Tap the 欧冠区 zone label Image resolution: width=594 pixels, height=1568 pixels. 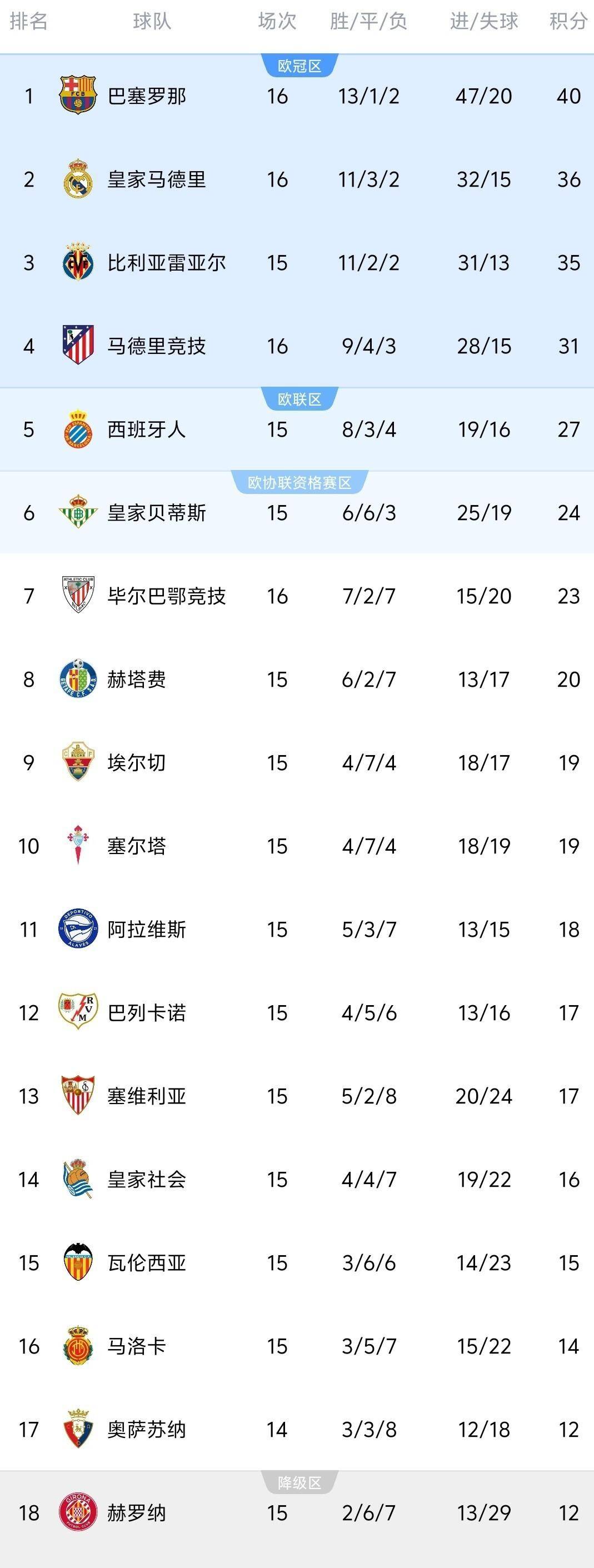point(300,66)
